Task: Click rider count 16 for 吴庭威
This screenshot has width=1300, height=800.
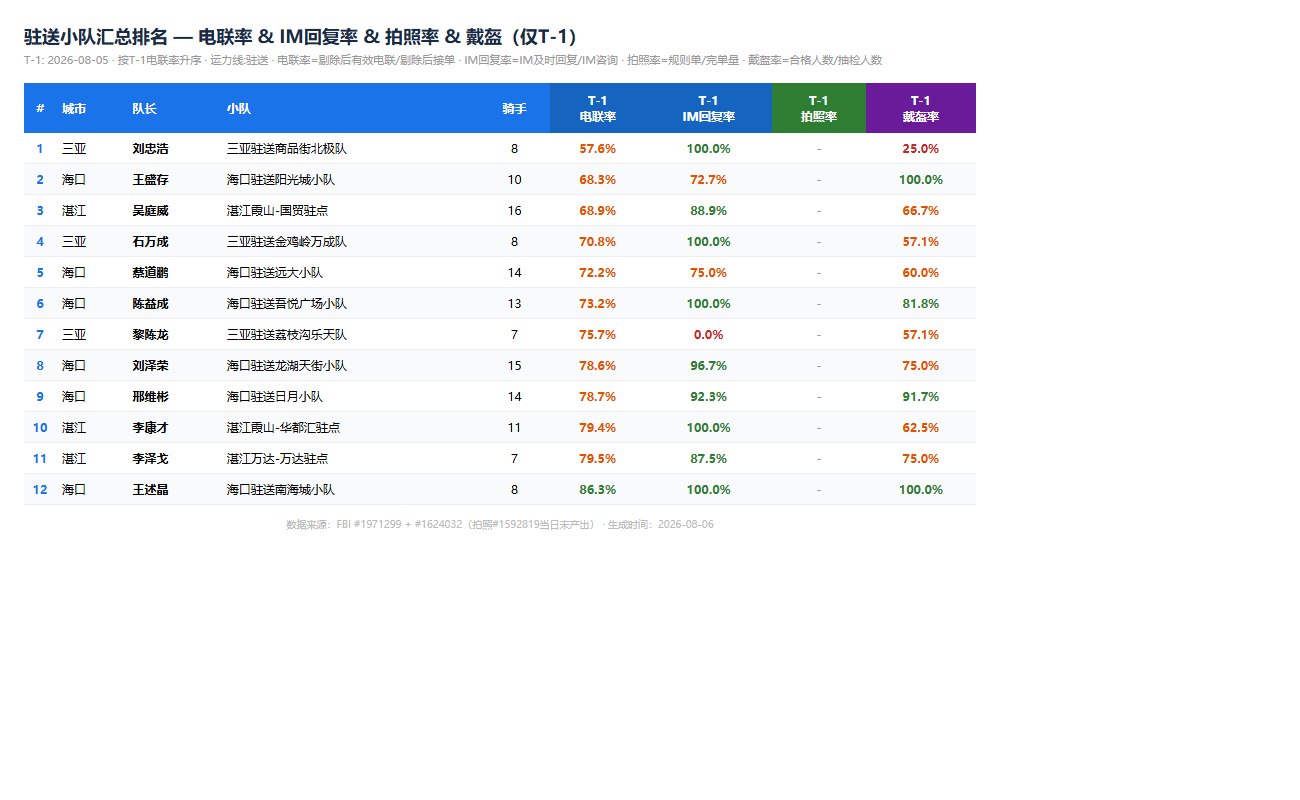Action: click(515, 211)
